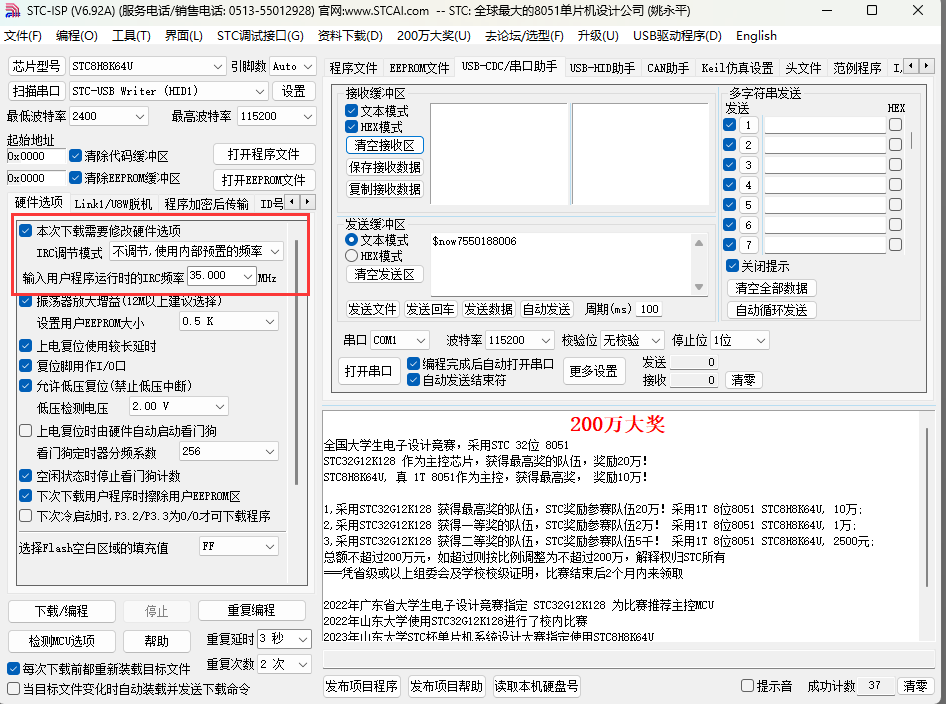Click multi-string send row 1 text field
This screenshot has height=704, width=946.
tap(825, 125)
